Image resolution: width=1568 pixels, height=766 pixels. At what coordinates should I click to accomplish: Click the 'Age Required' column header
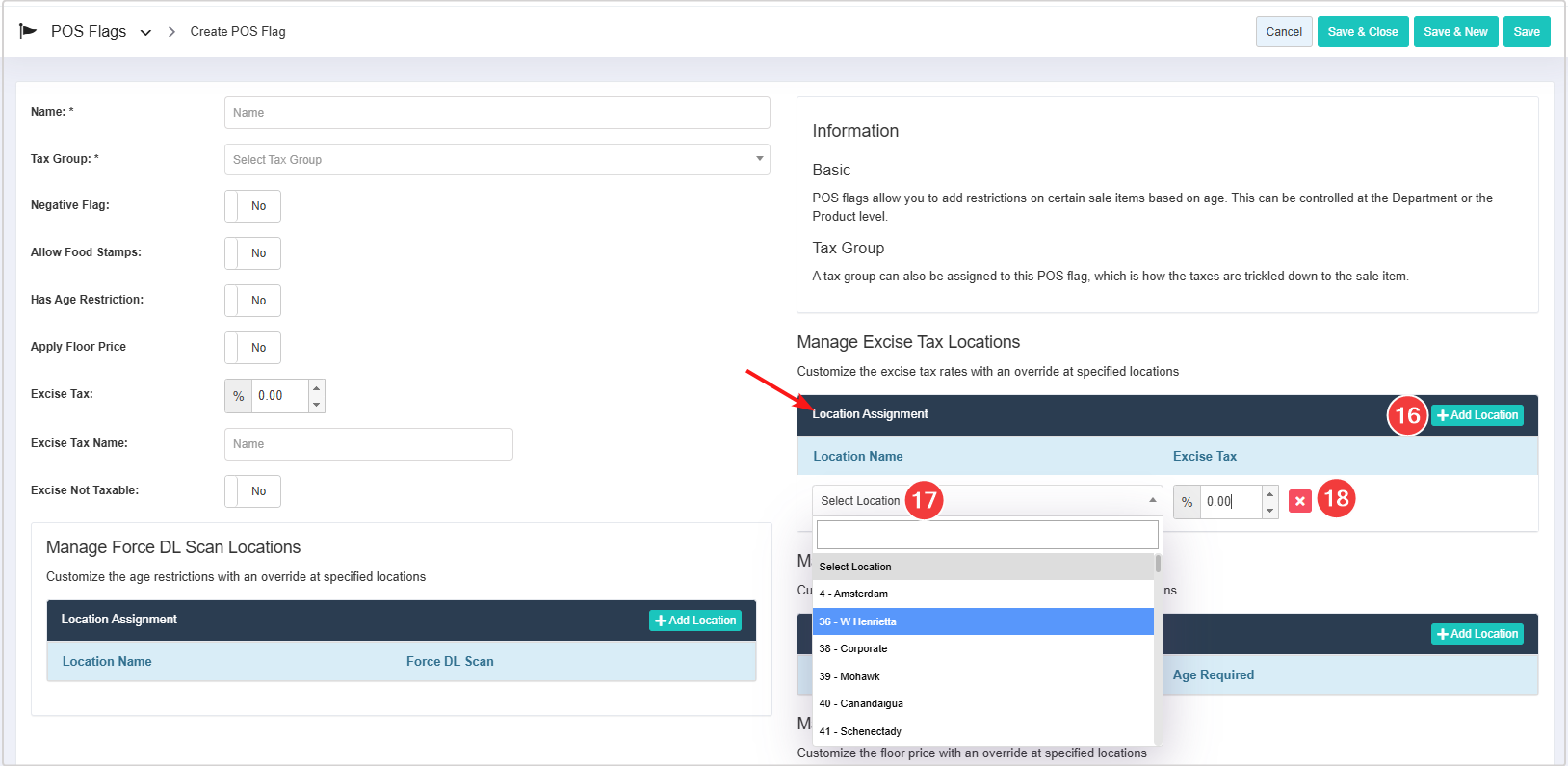click(x=1214, y=675)
